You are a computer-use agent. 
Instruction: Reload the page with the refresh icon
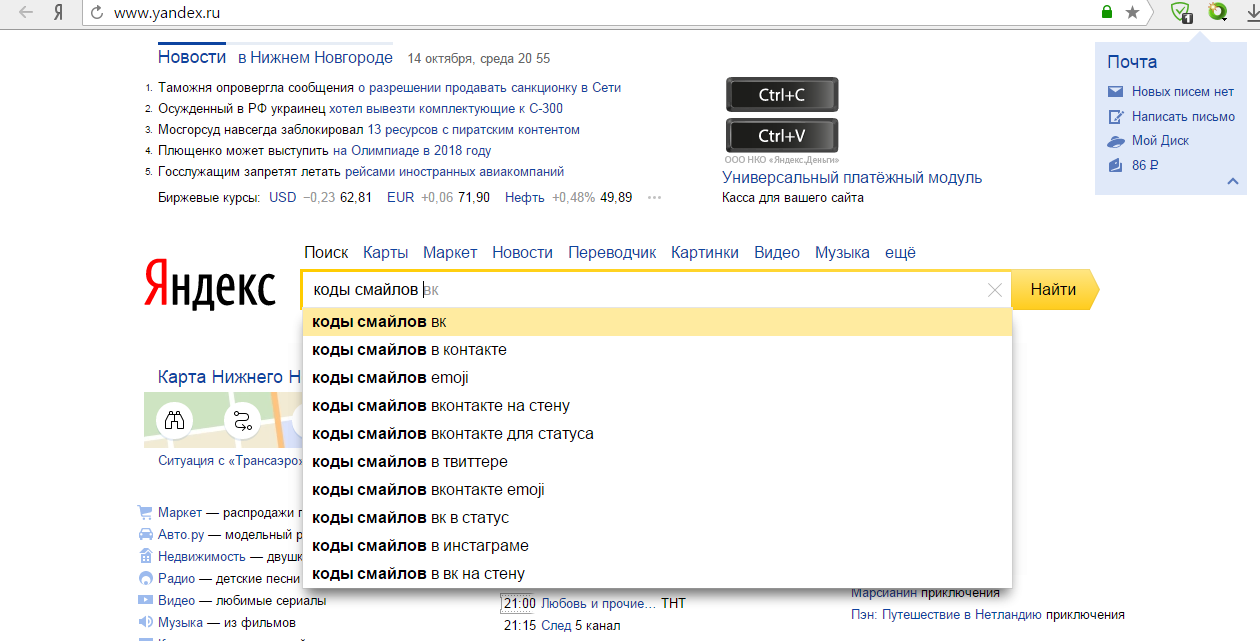coord(96,13)
